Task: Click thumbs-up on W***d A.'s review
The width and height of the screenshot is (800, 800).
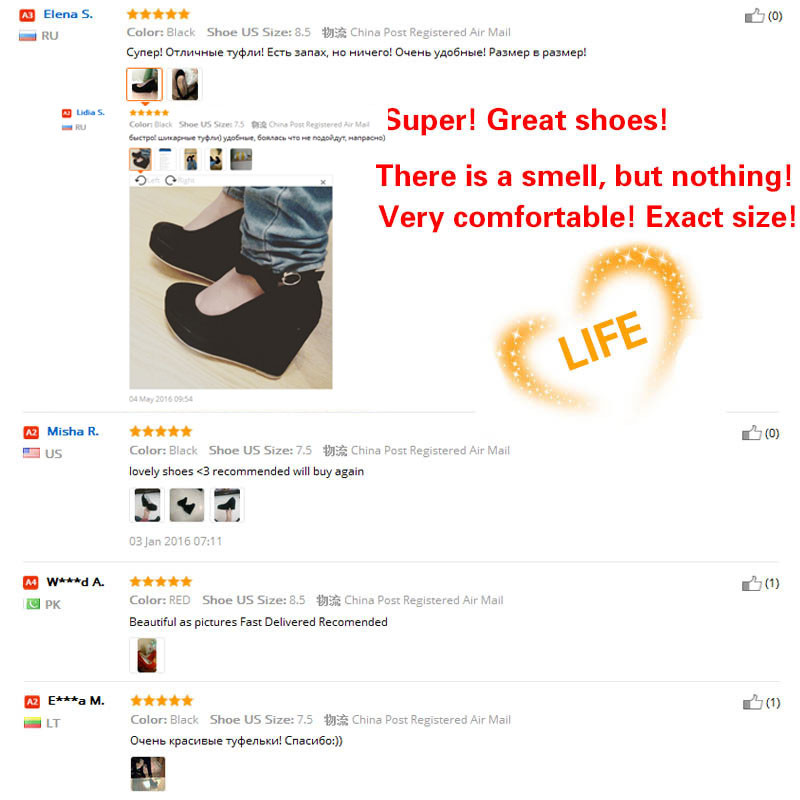Action: point(752,583)
